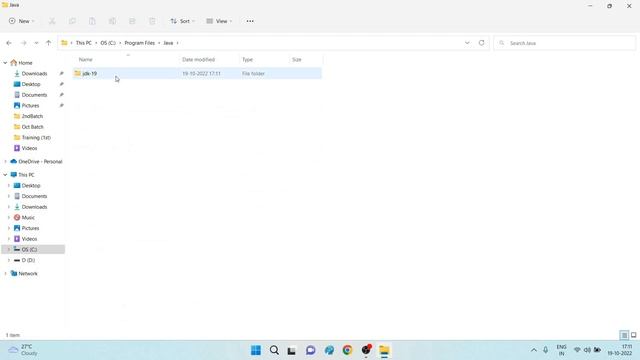Collapse the This PC tree node
This screenshot has width=640, height=360.
click(5, 175)
